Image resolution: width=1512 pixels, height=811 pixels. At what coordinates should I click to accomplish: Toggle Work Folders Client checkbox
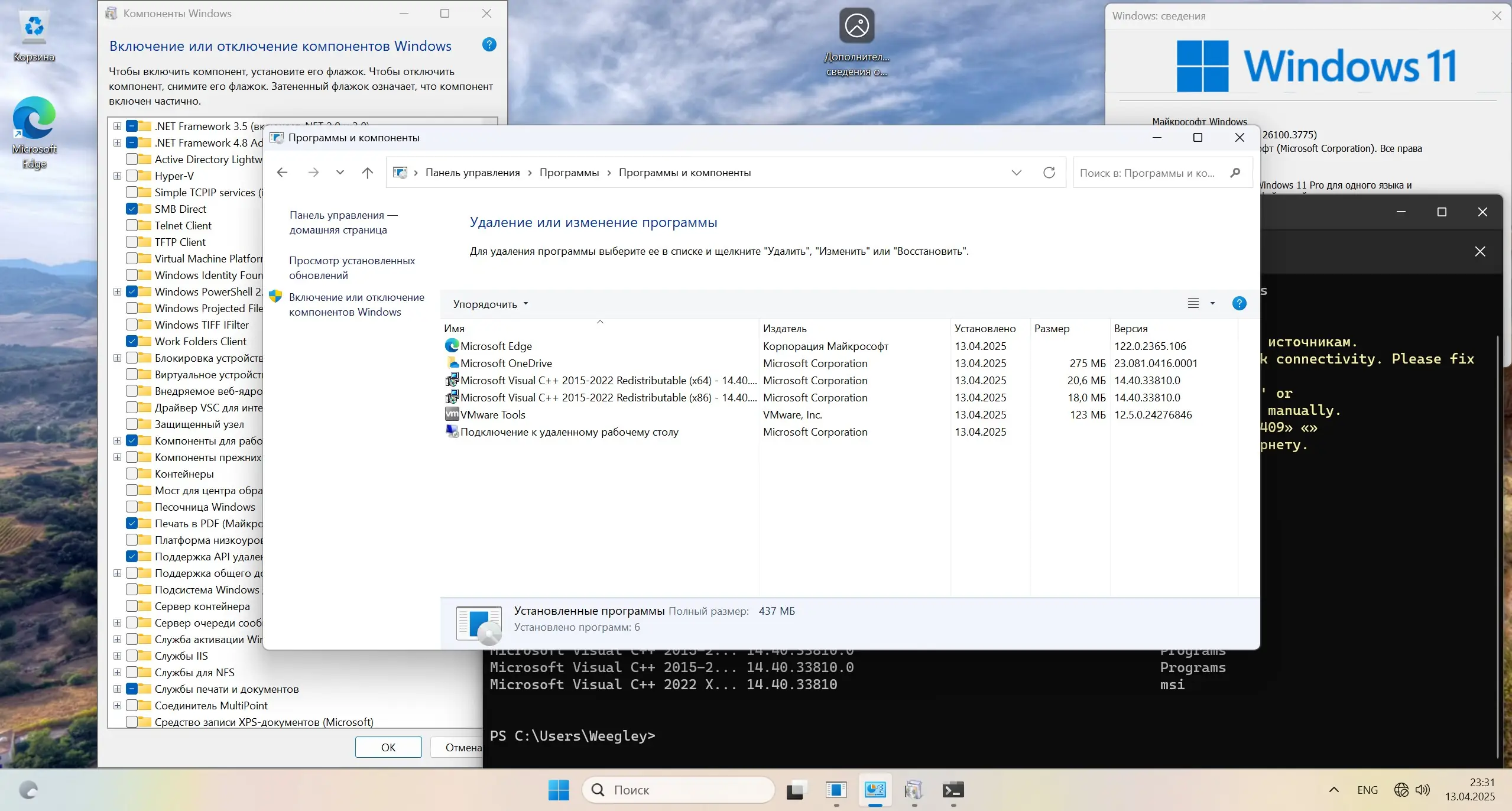pyautogui.click(x=132, y=342)
